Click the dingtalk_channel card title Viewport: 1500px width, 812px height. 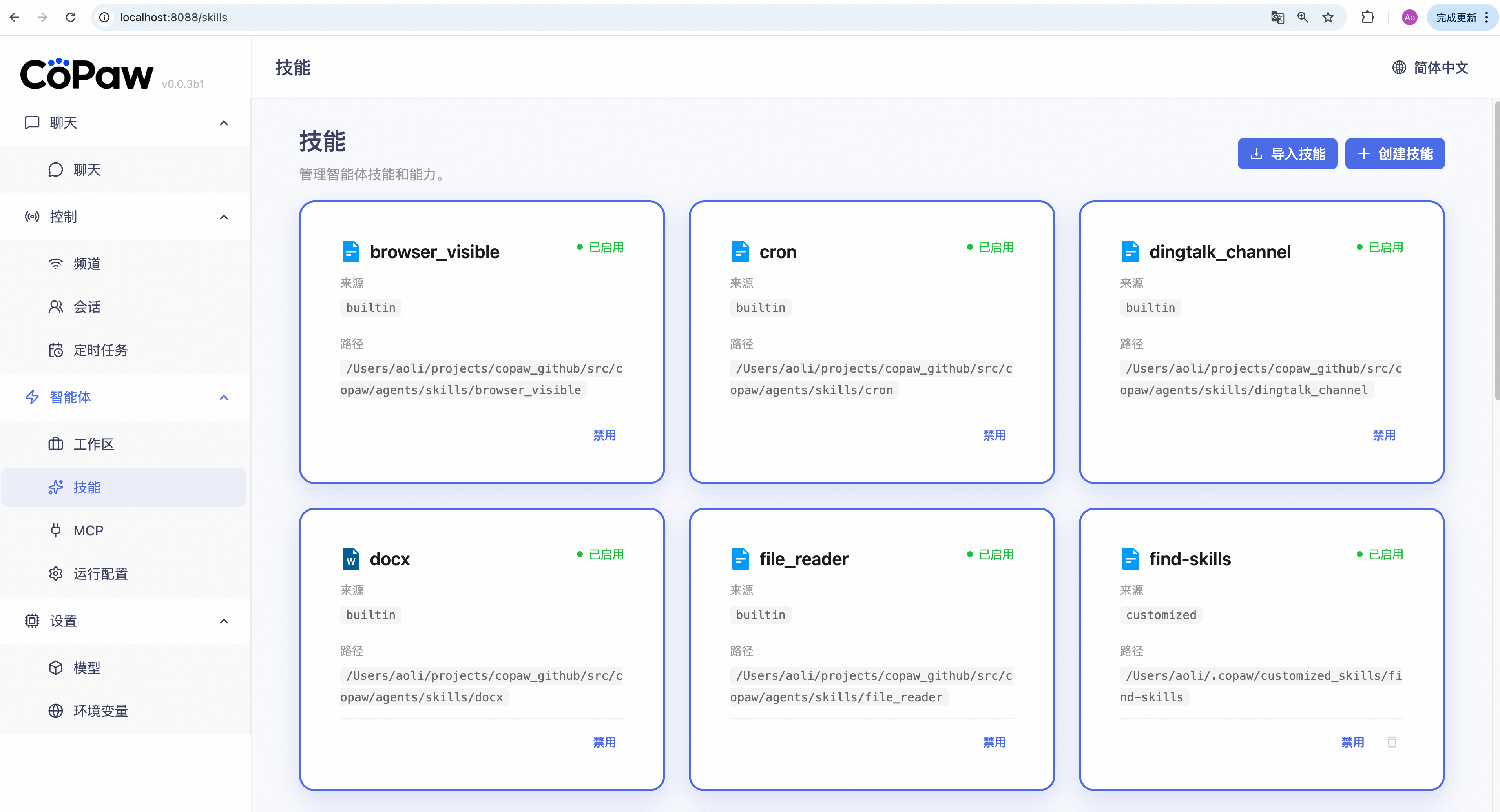1220,251
